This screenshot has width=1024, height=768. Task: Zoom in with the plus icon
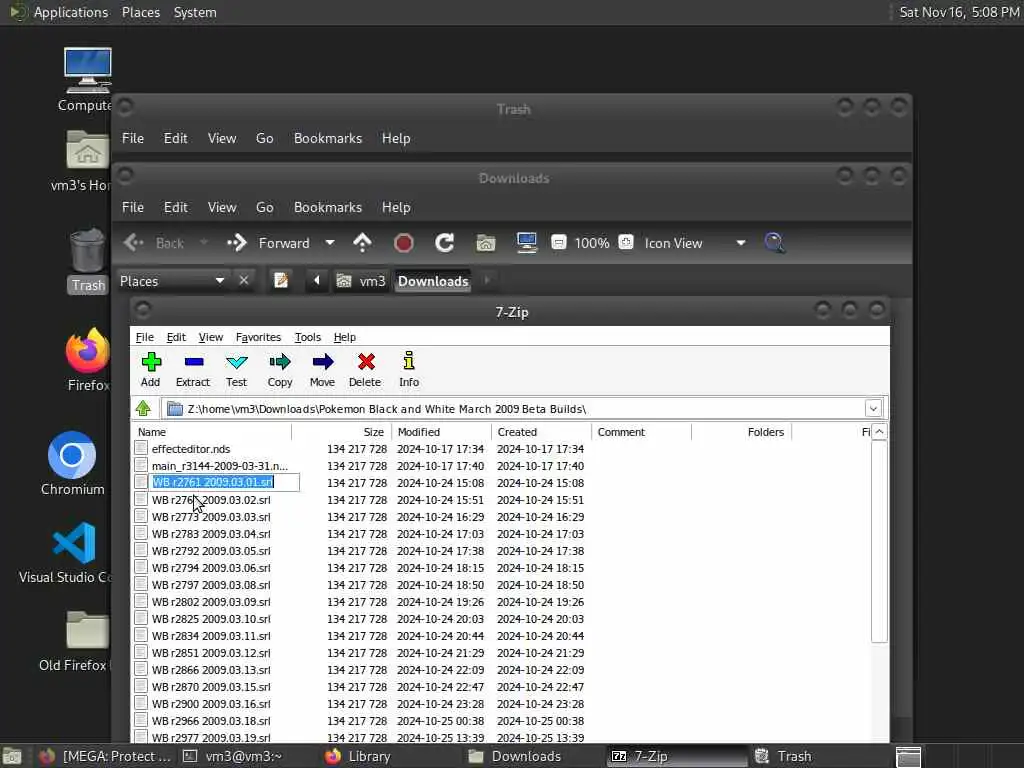click(626, 243)
